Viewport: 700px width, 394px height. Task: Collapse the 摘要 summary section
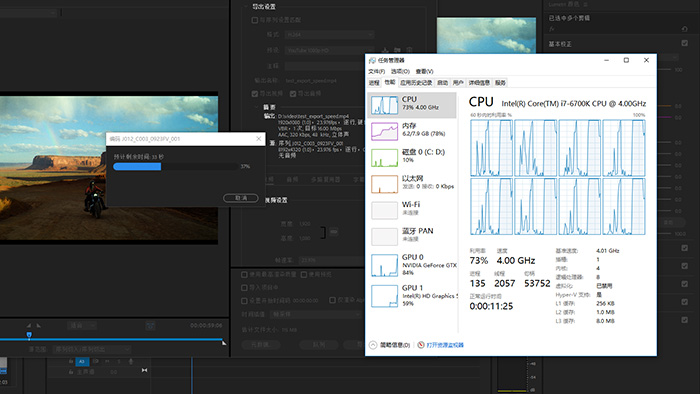coord(257,107)
